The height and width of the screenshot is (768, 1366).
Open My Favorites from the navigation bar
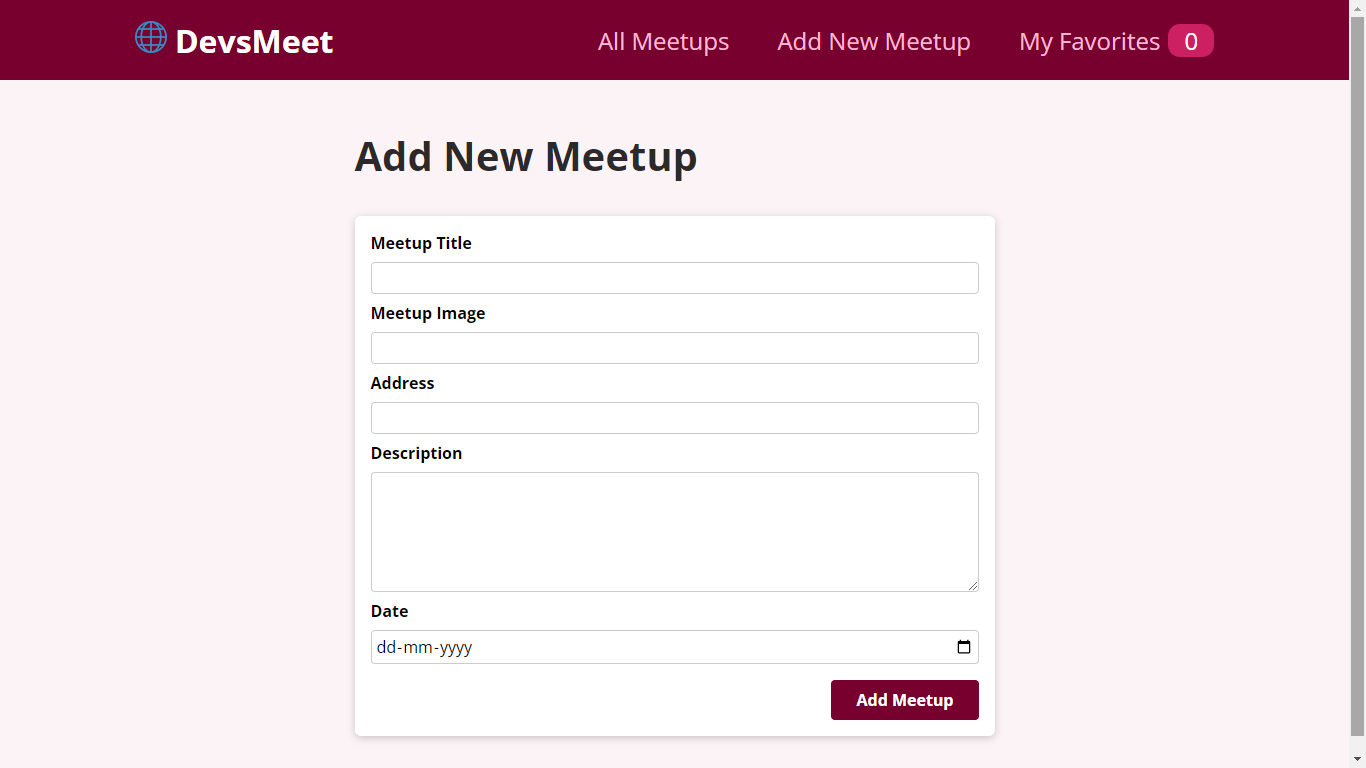click(x=1089, y=41)
